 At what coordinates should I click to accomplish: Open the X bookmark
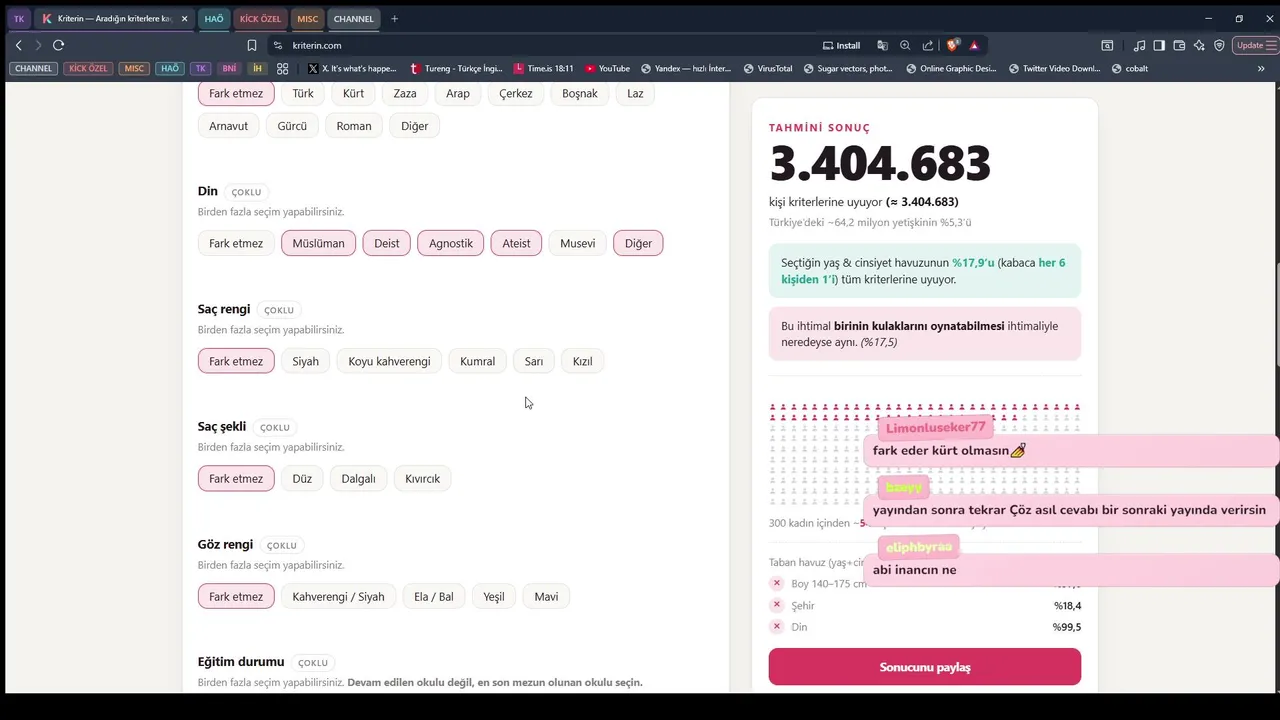(x=352, y=69)
